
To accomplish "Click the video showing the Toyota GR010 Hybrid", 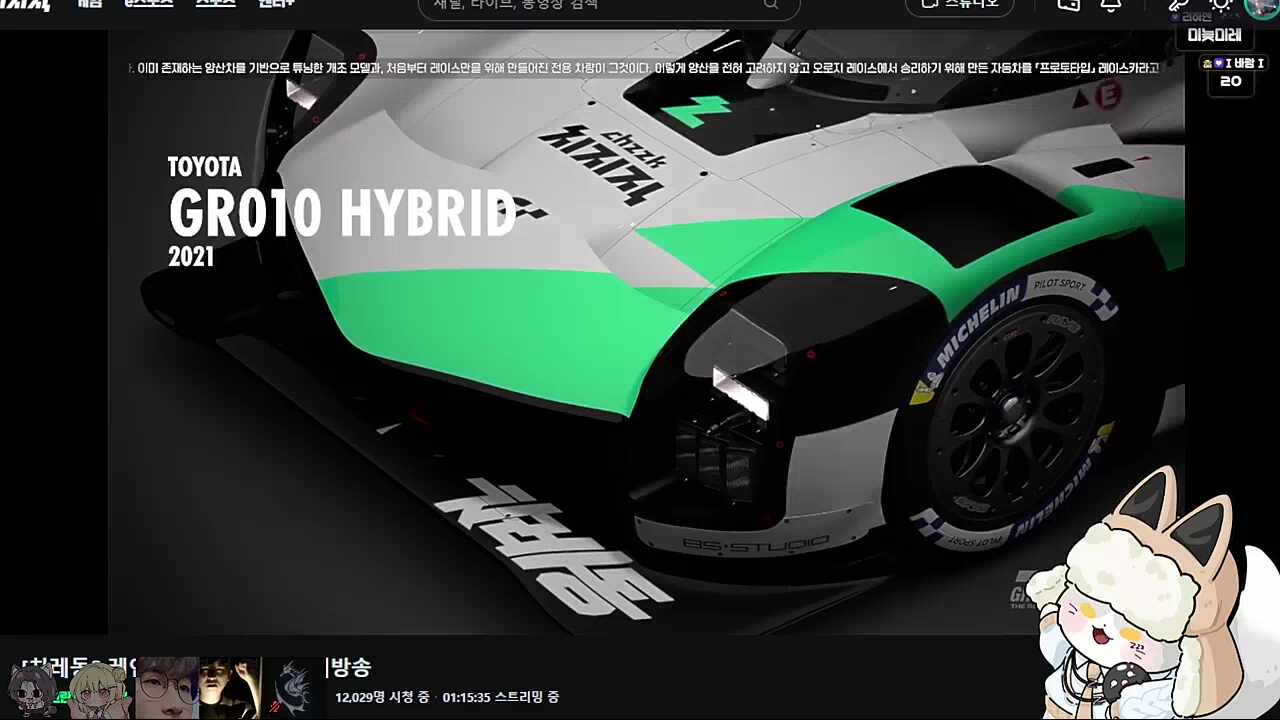I will 646,330.
